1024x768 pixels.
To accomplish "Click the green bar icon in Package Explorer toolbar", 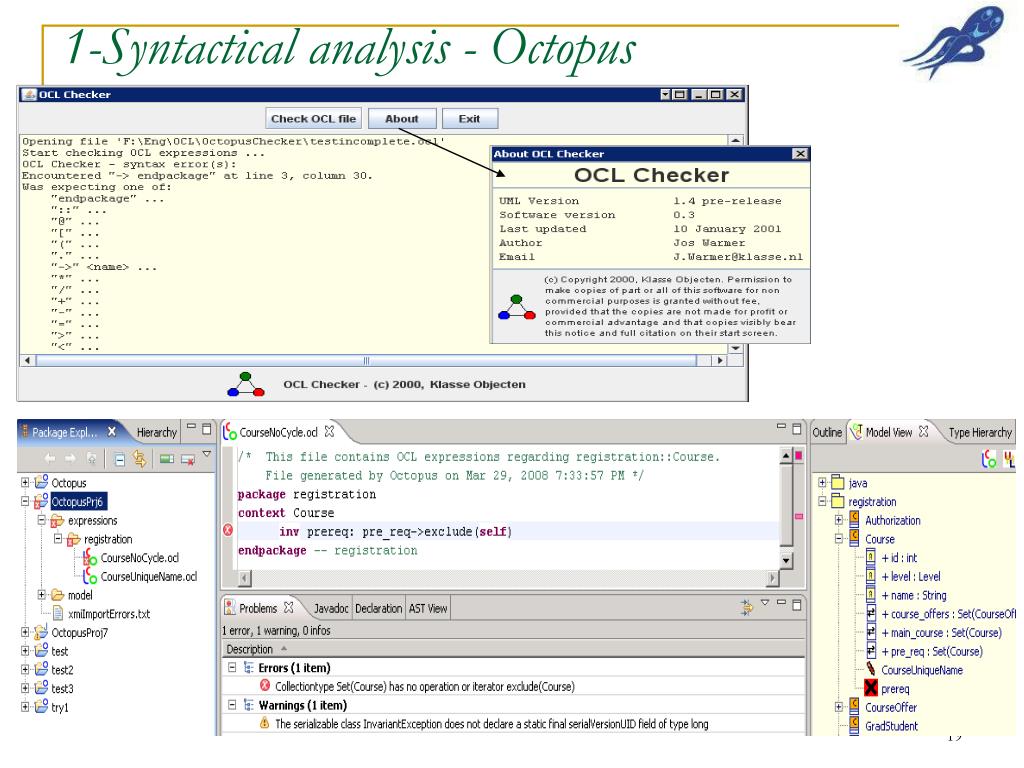I will click(167, 460).
